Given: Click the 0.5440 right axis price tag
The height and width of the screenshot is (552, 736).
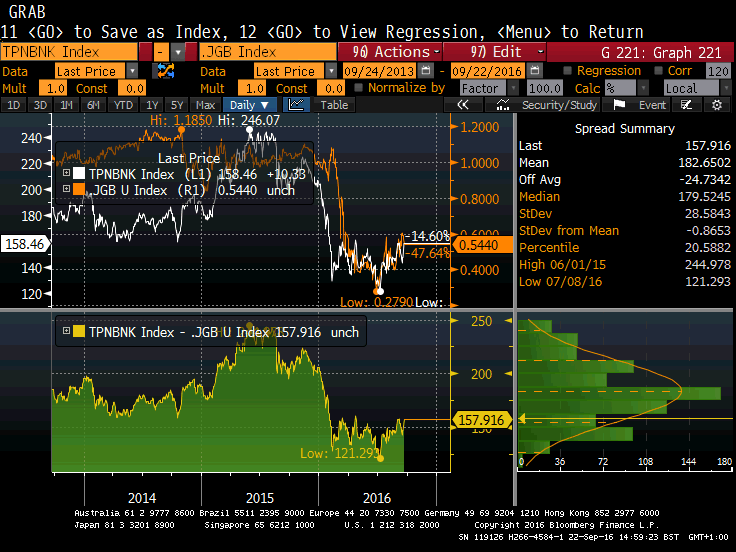Looking at the screenshot, I should pyautogui.click(x=483, y=245).
